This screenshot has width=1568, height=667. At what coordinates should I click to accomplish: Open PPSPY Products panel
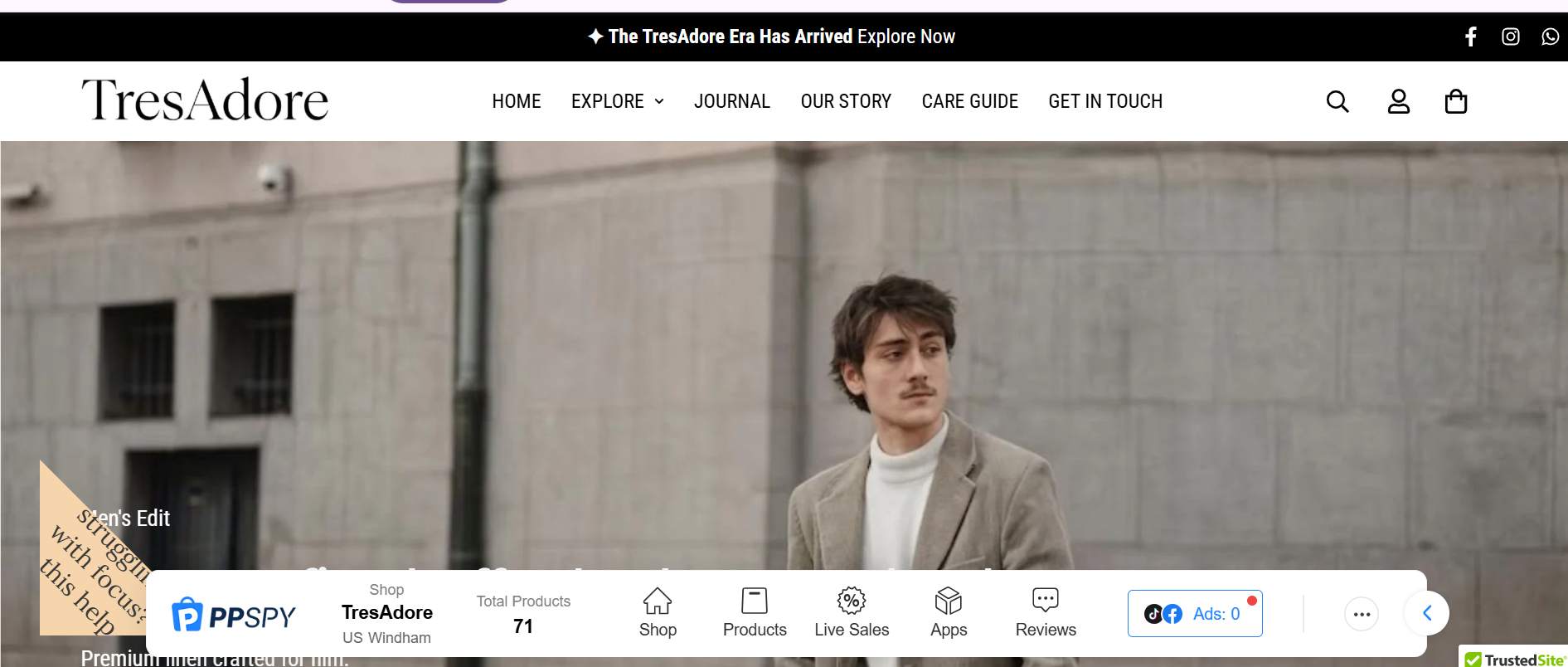click(754, 612)
